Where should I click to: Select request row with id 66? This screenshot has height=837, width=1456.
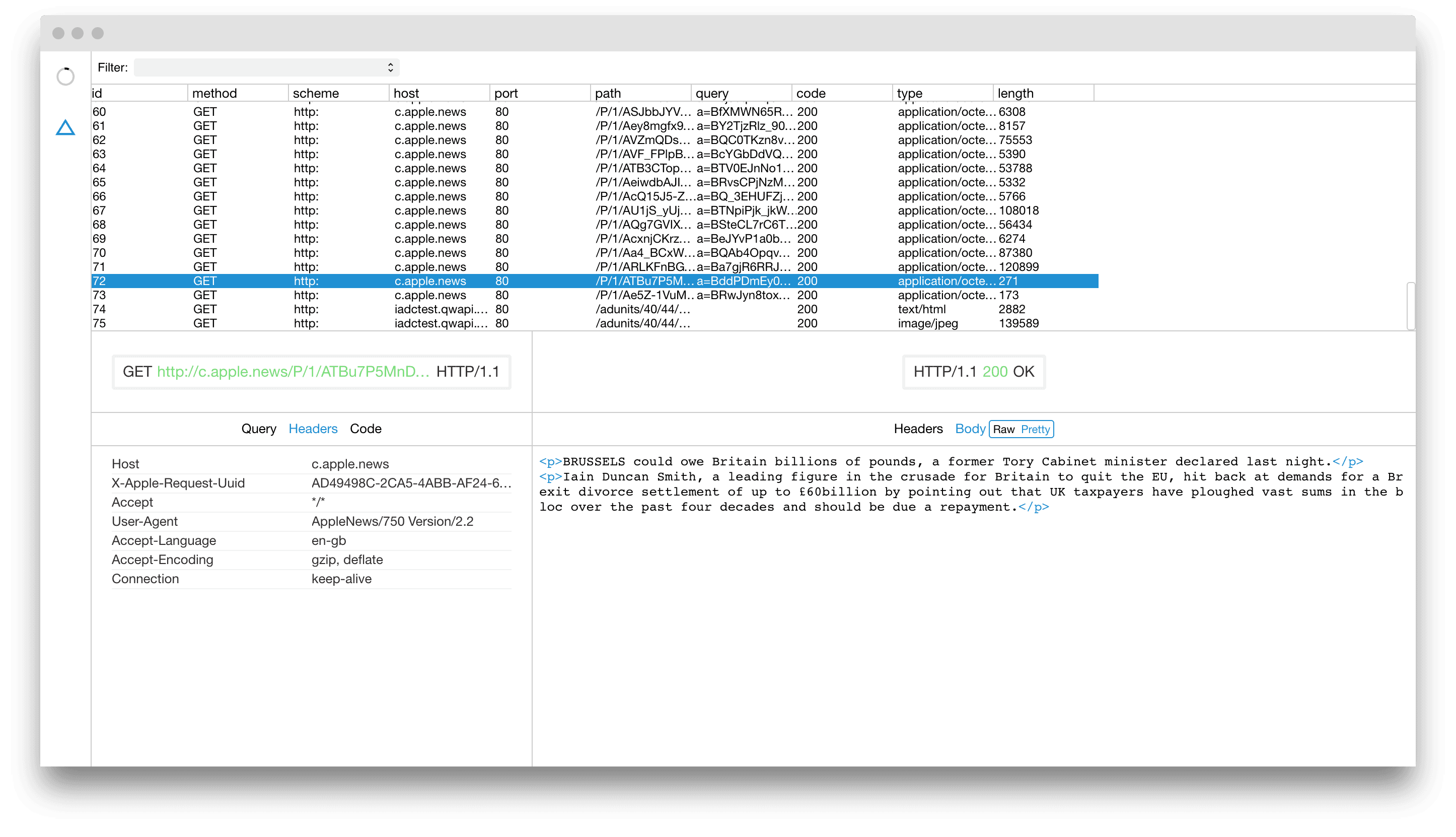595,196
